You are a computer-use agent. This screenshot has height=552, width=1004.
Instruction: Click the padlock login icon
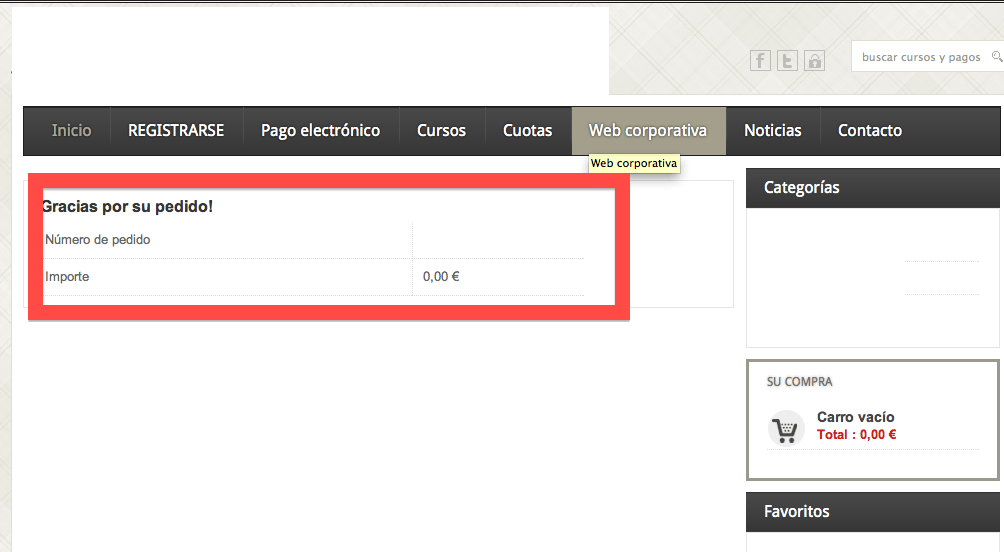(x=814, y=61)
